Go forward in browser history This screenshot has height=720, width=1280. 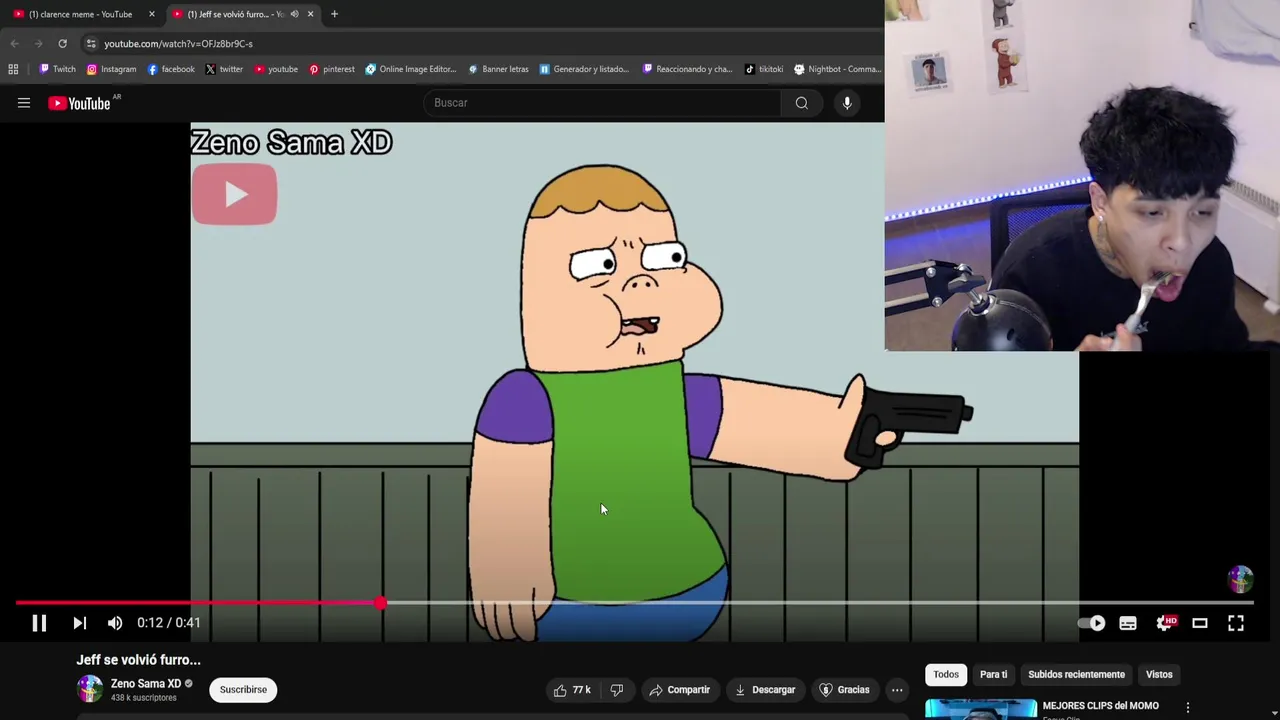click(38, 44)
